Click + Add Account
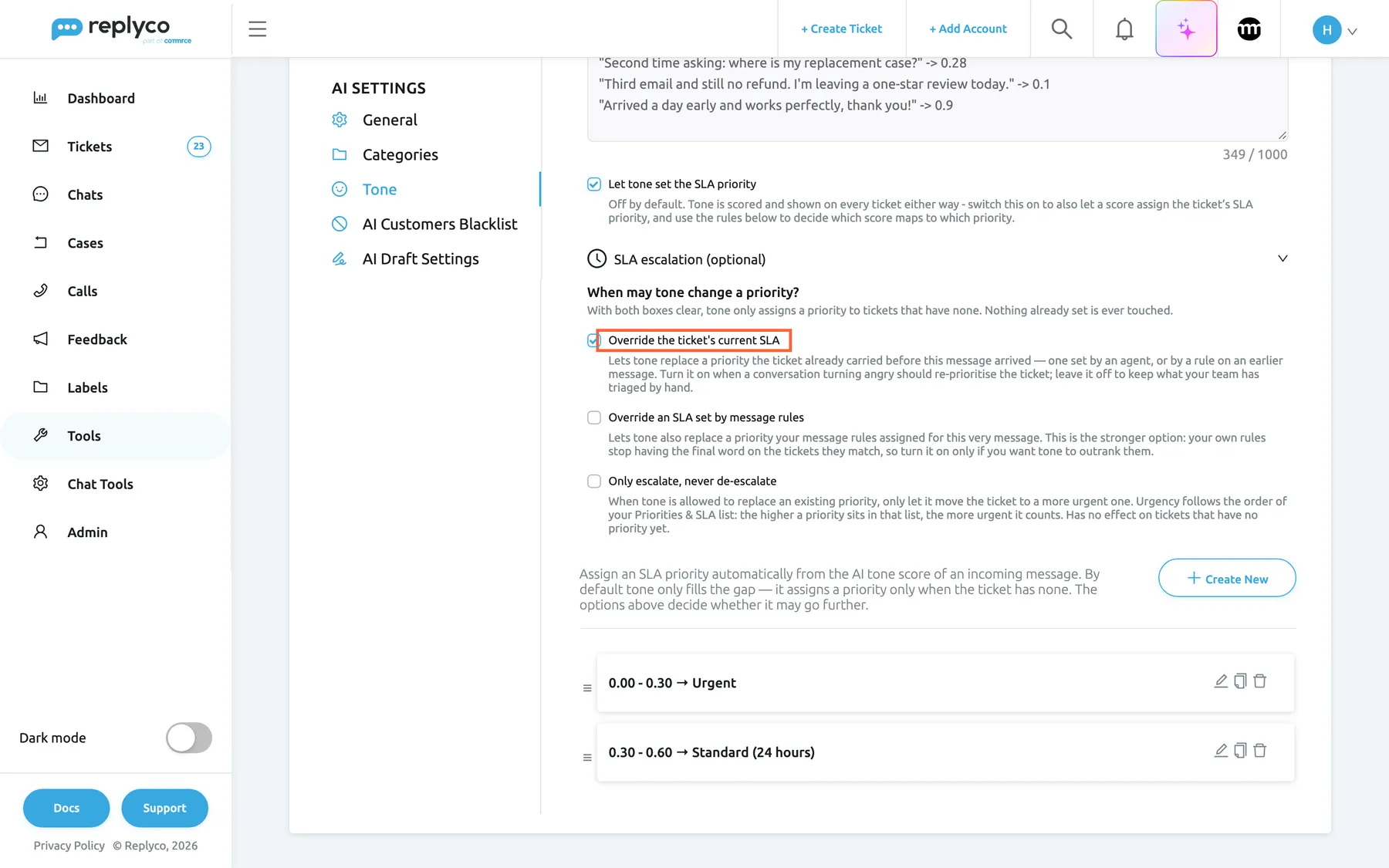1389x868 pixels. pyautogui.click(x=968, y=29)
